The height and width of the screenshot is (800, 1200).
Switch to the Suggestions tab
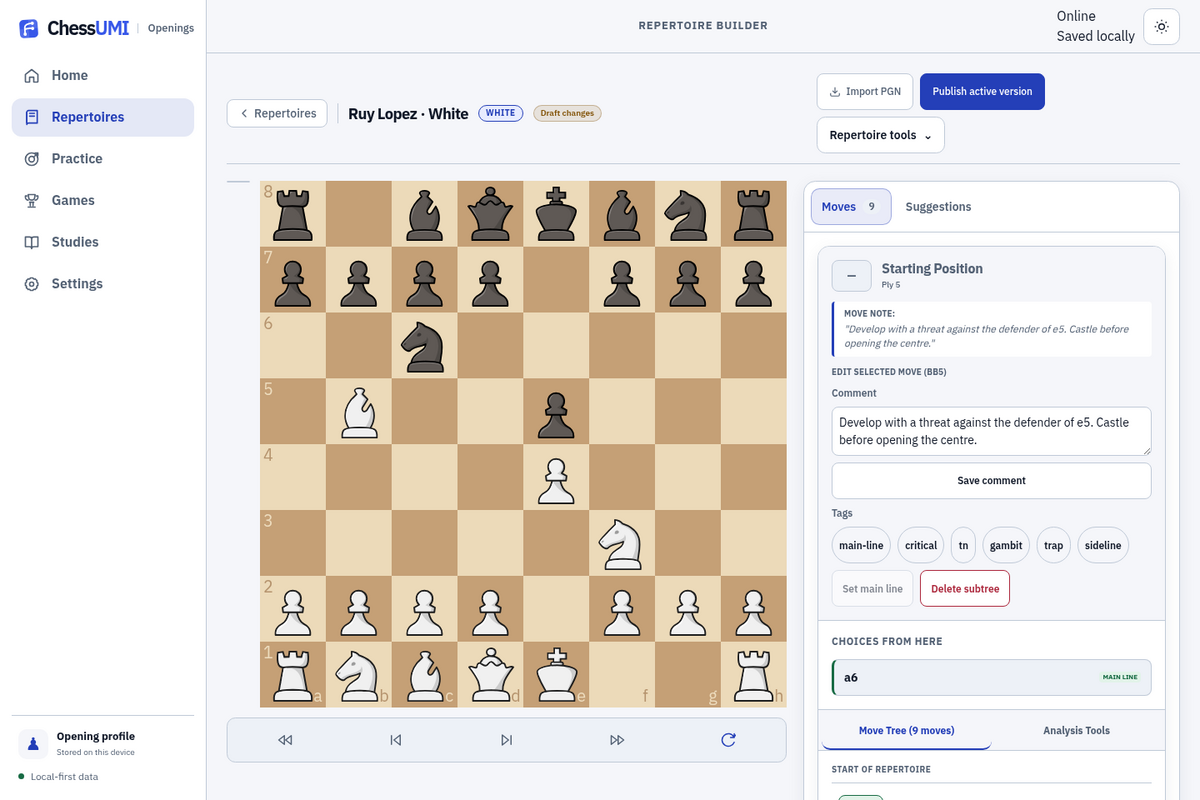point(938,206)
